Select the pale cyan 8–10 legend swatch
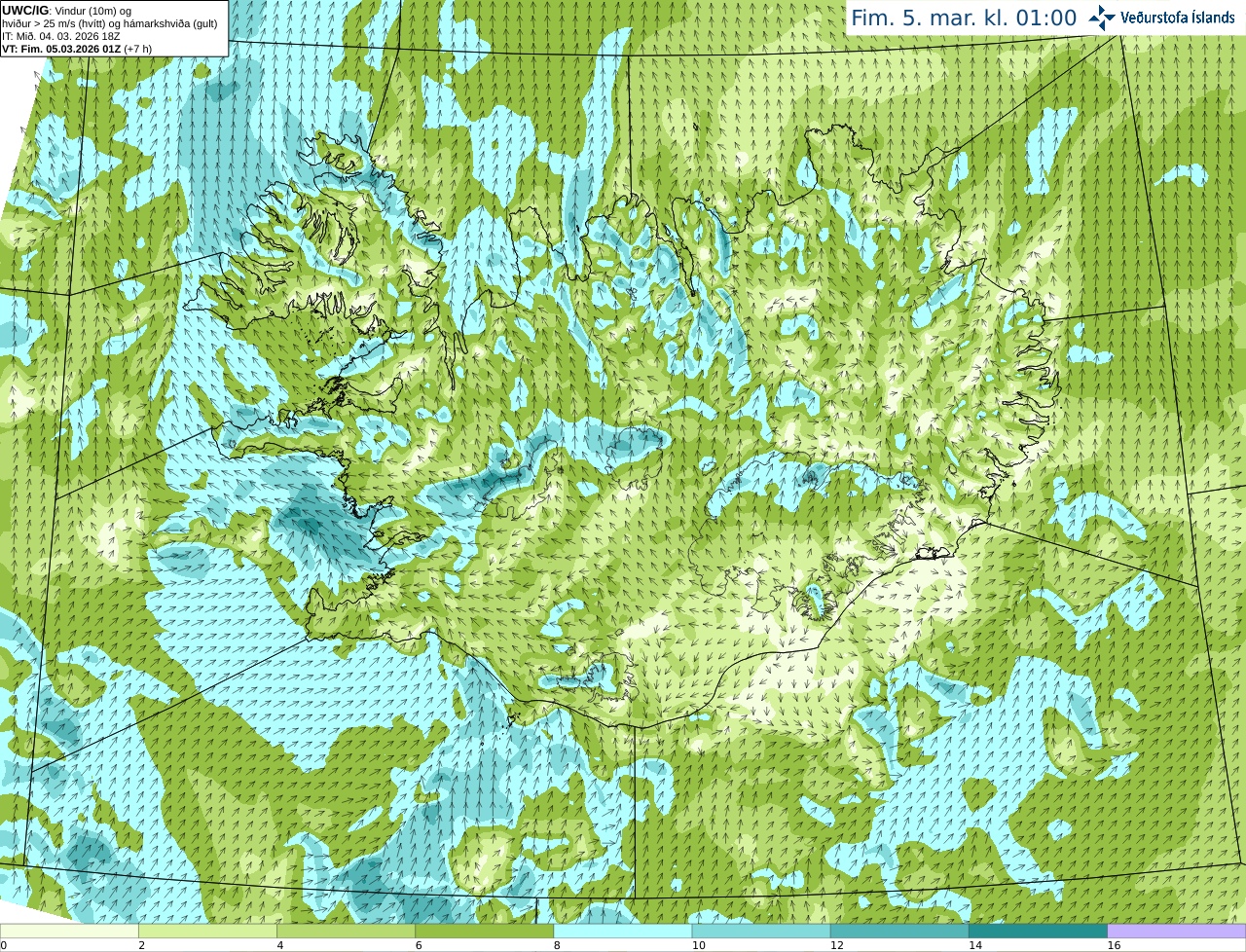This screenshot has width=1246, height=952. [623, 932]
